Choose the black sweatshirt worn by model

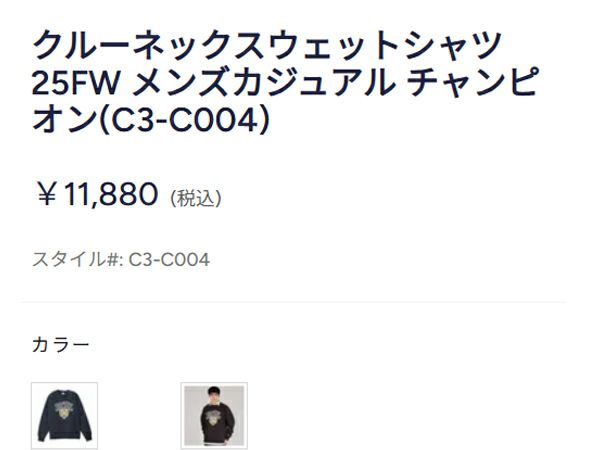[x=214, y=416]
